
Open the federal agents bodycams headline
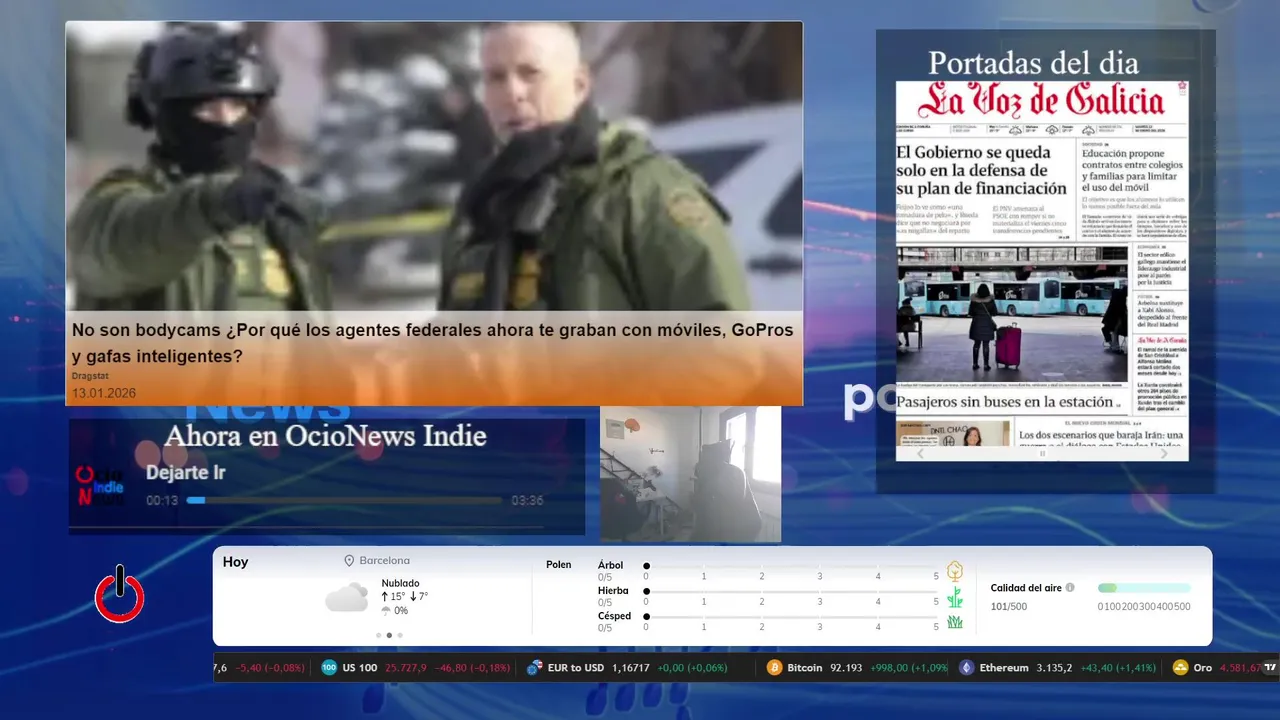click(433, 343)
